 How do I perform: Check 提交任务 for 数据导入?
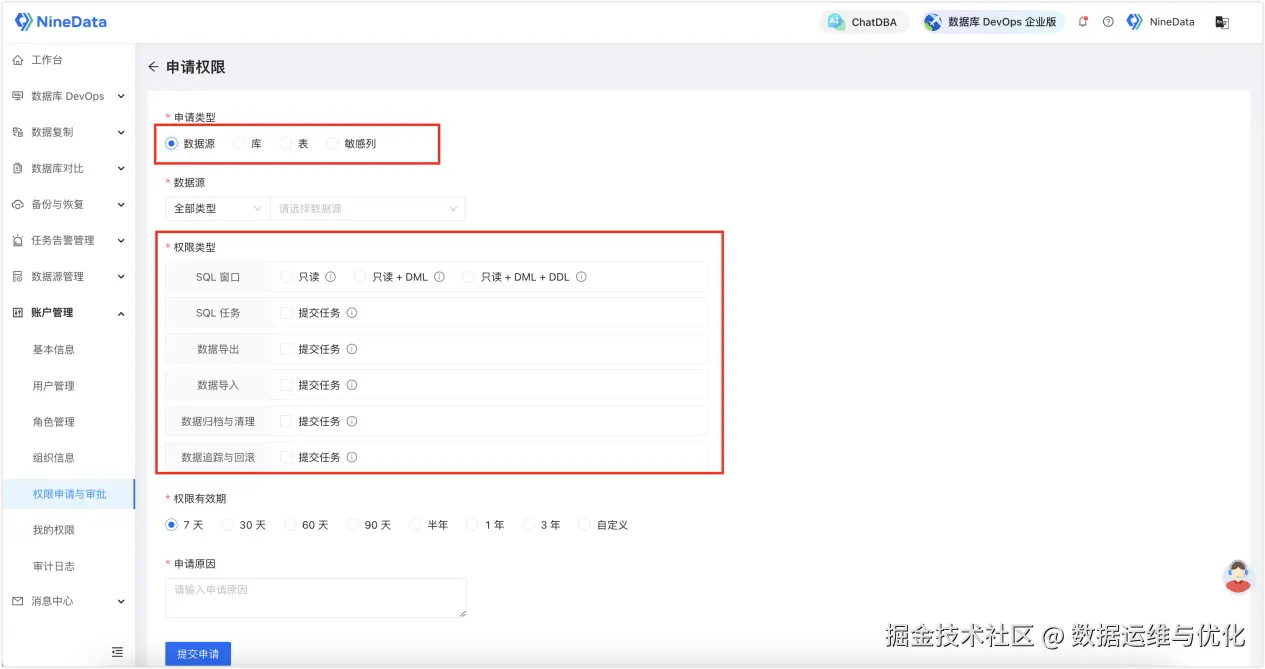[286, 385]
